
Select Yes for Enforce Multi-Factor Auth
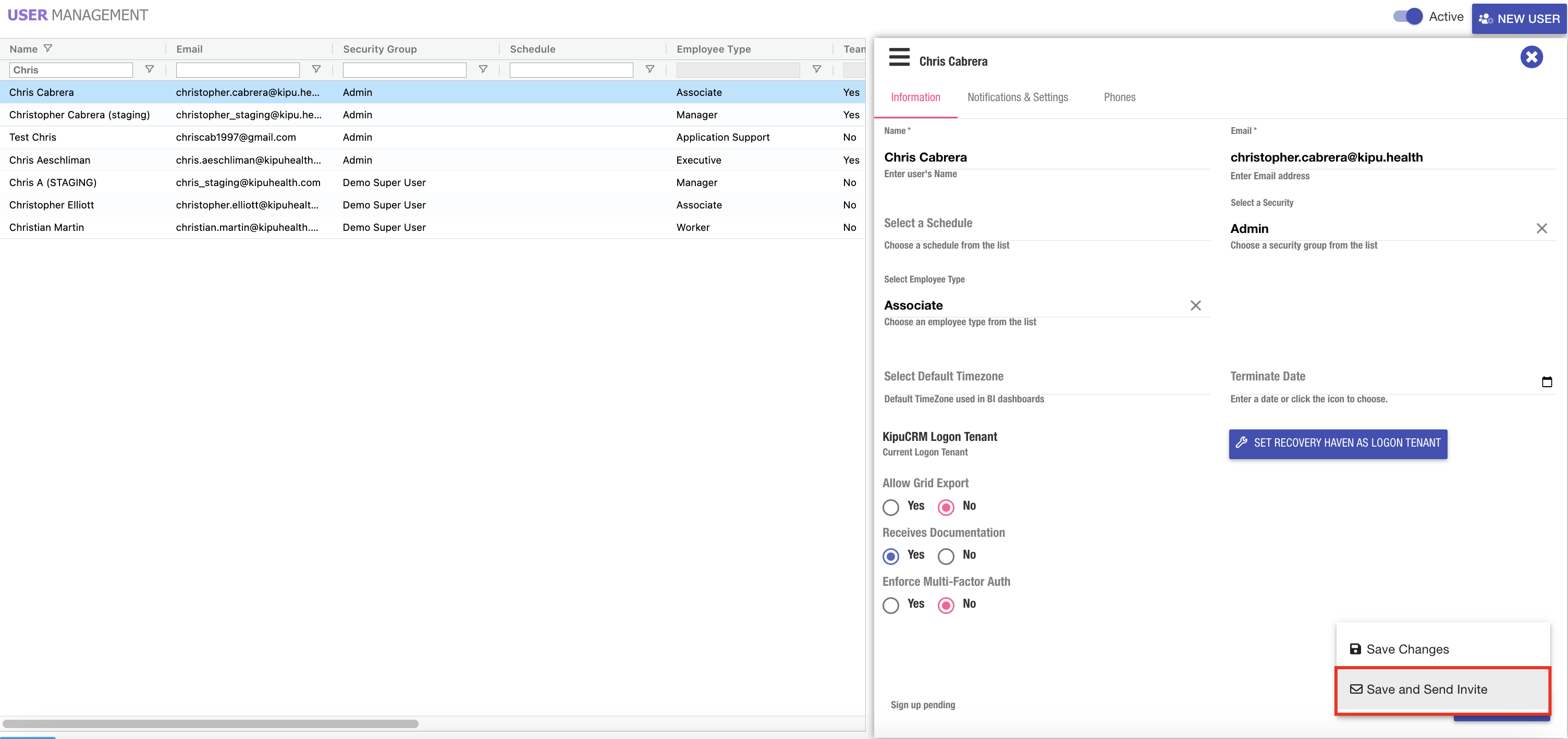coord(890,605)
